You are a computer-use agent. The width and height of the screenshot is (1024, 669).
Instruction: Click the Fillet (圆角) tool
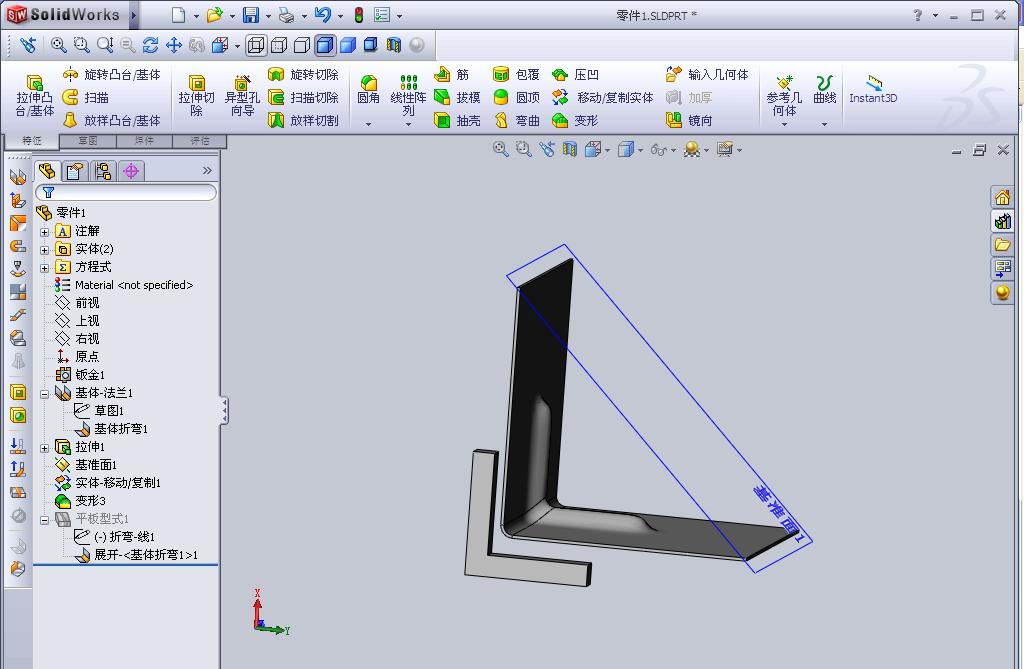[x=368, y=90]
